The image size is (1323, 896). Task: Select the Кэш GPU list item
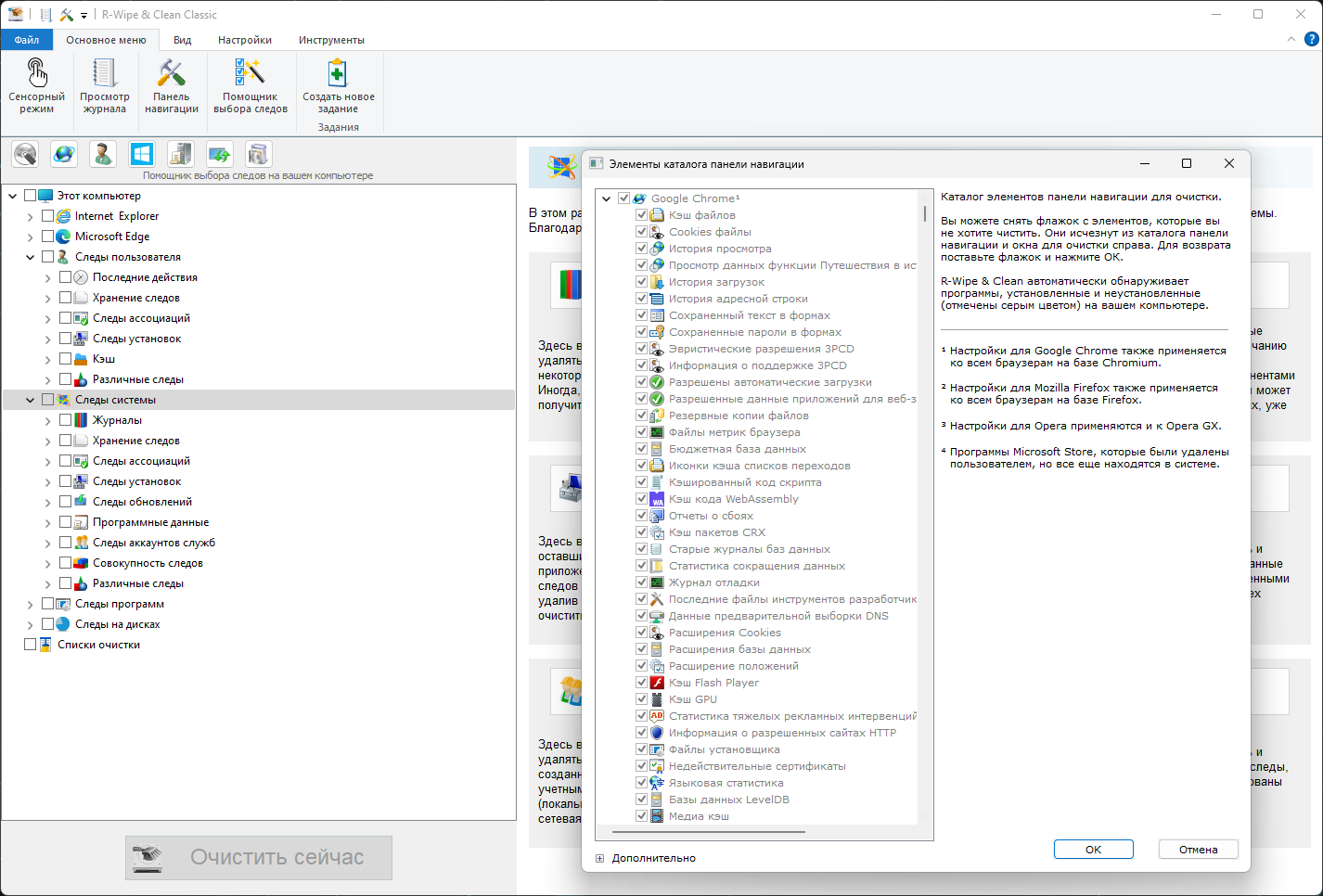[693, 699]
